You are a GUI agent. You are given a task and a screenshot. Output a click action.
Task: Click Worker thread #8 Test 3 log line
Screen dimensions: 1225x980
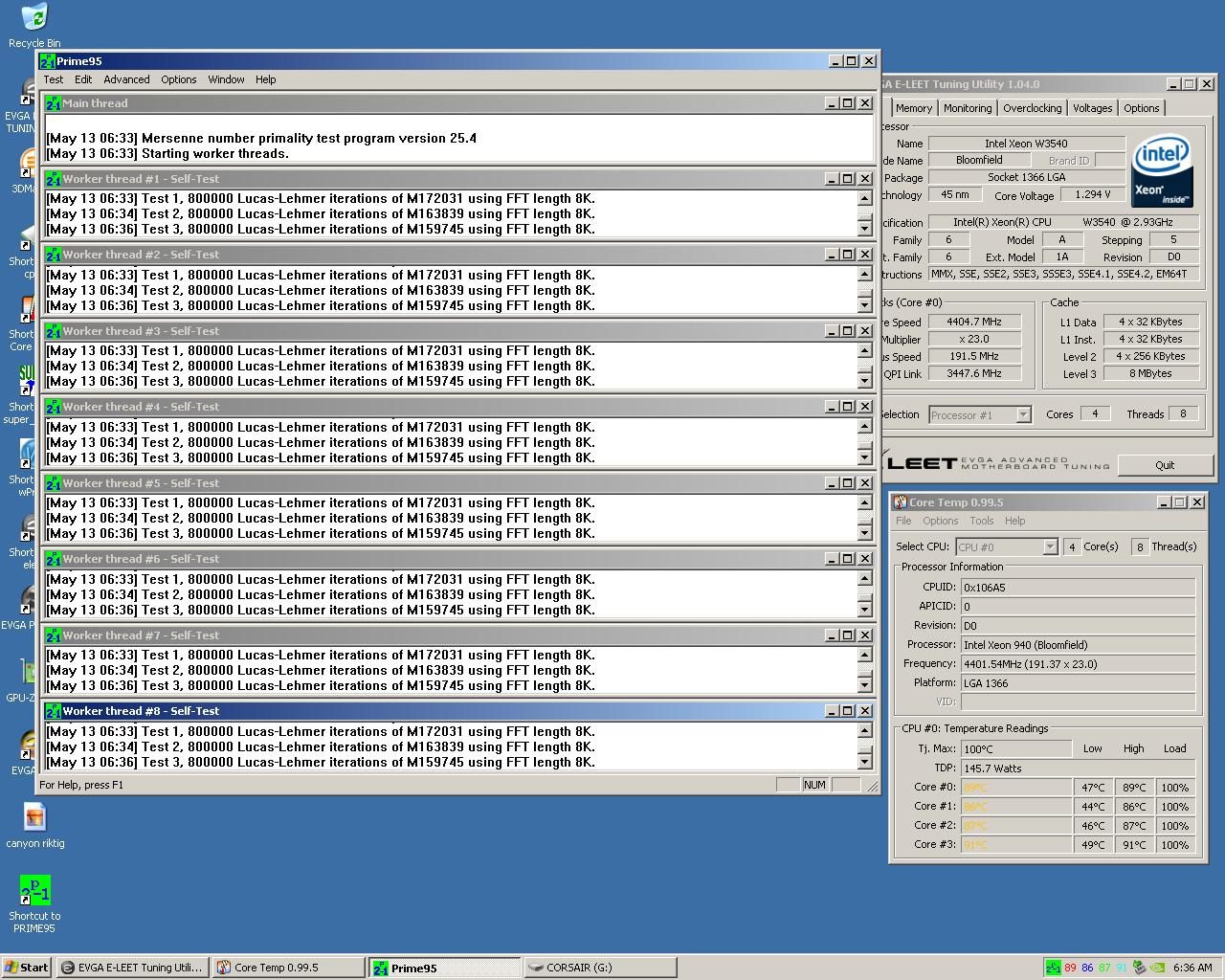coord(321,763)
